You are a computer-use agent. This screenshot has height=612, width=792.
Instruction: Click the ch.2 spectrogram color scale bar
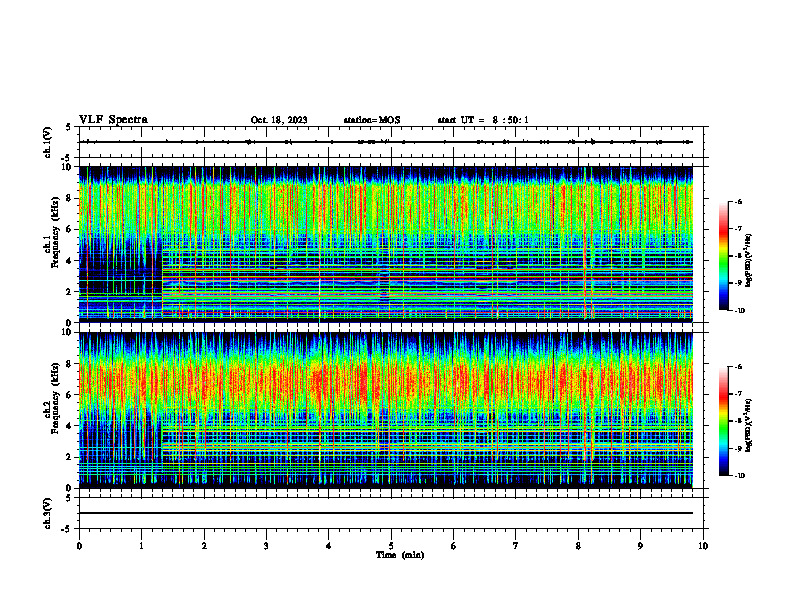pyautogui.click(x=723, y=421)
